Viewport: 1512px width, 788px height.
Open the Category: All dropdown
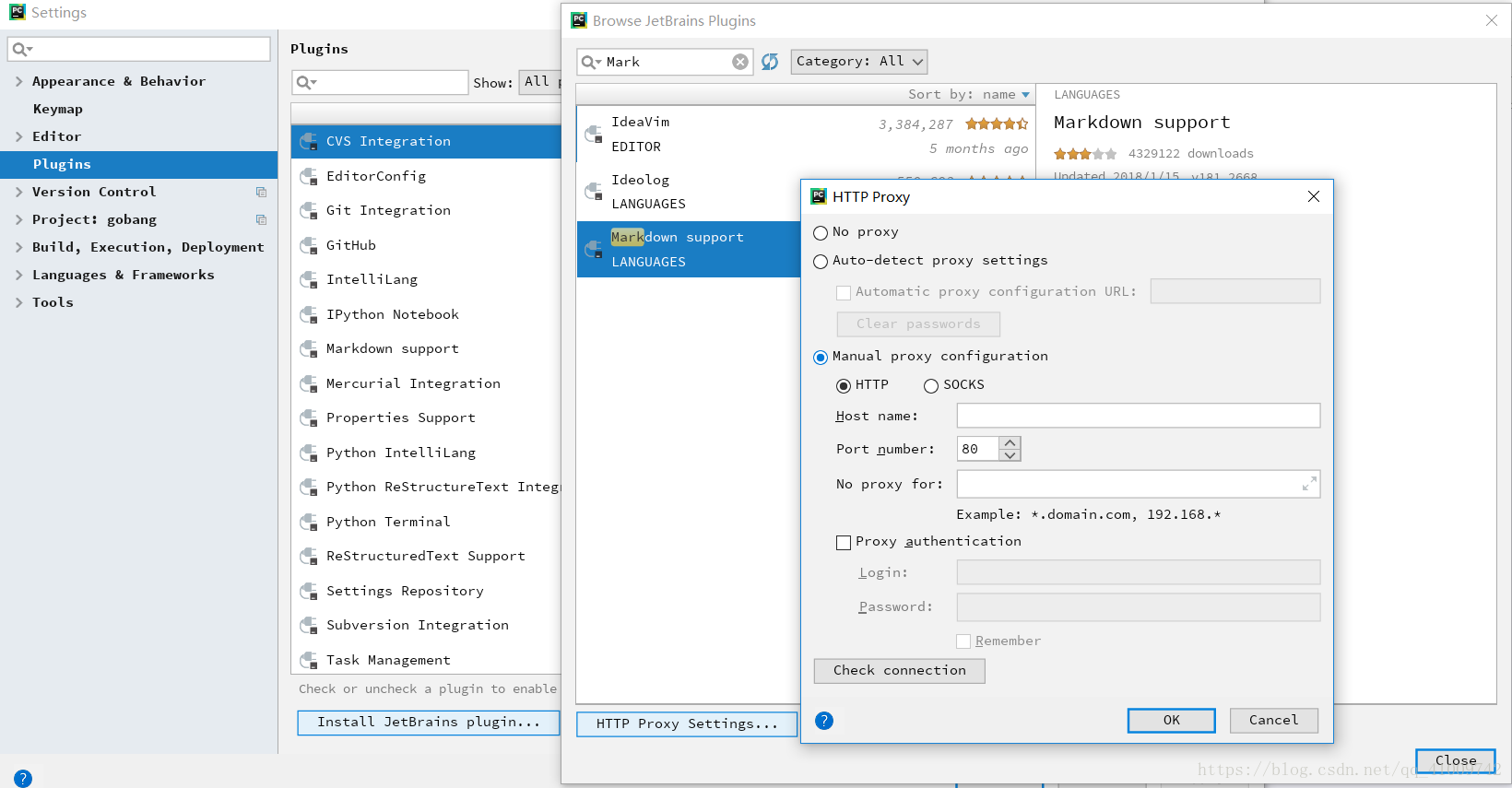pyautogui.click(x=859, y=62)
